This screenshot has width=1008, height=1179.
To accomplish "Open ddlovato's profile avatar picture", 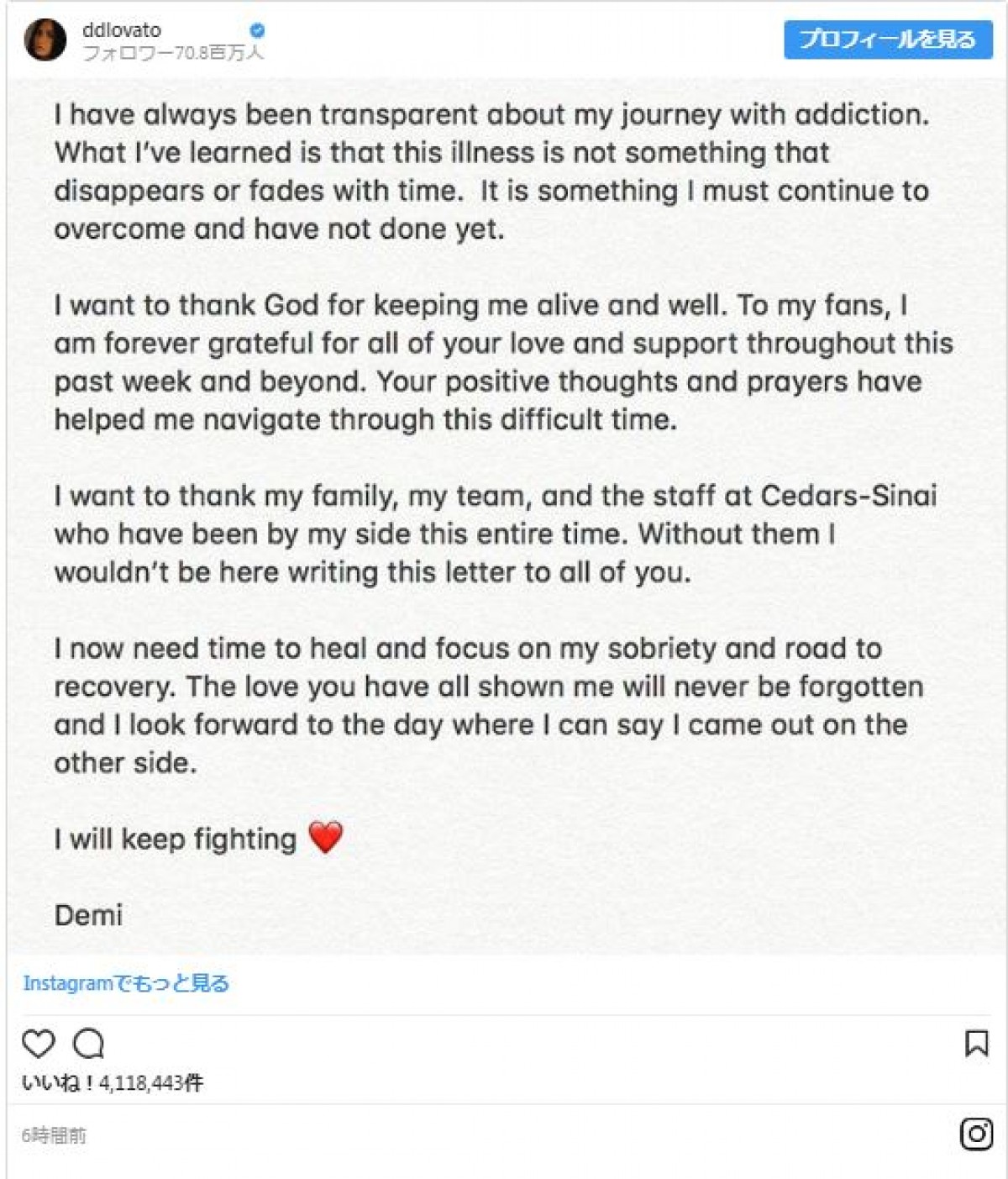I will click(x=45, y=39).
